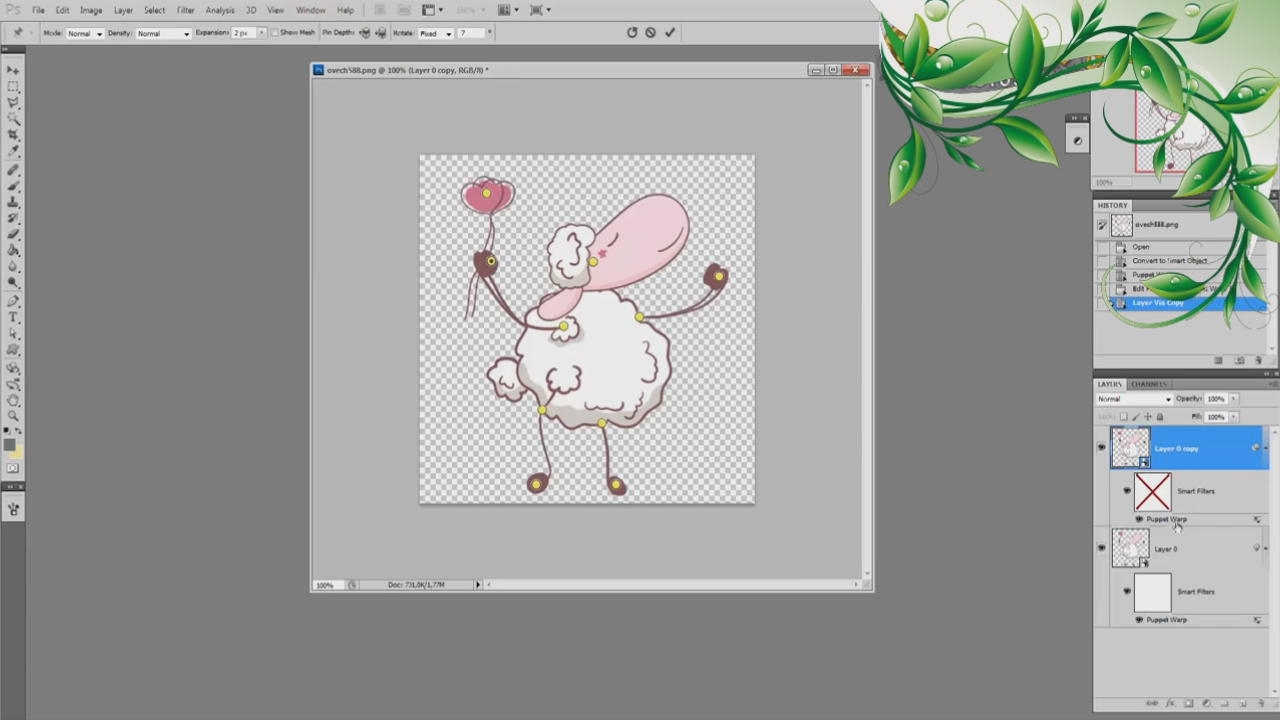Open the Analysis menu
The width and height of the screenshot is (1280, 720).
tap(220, 10)
